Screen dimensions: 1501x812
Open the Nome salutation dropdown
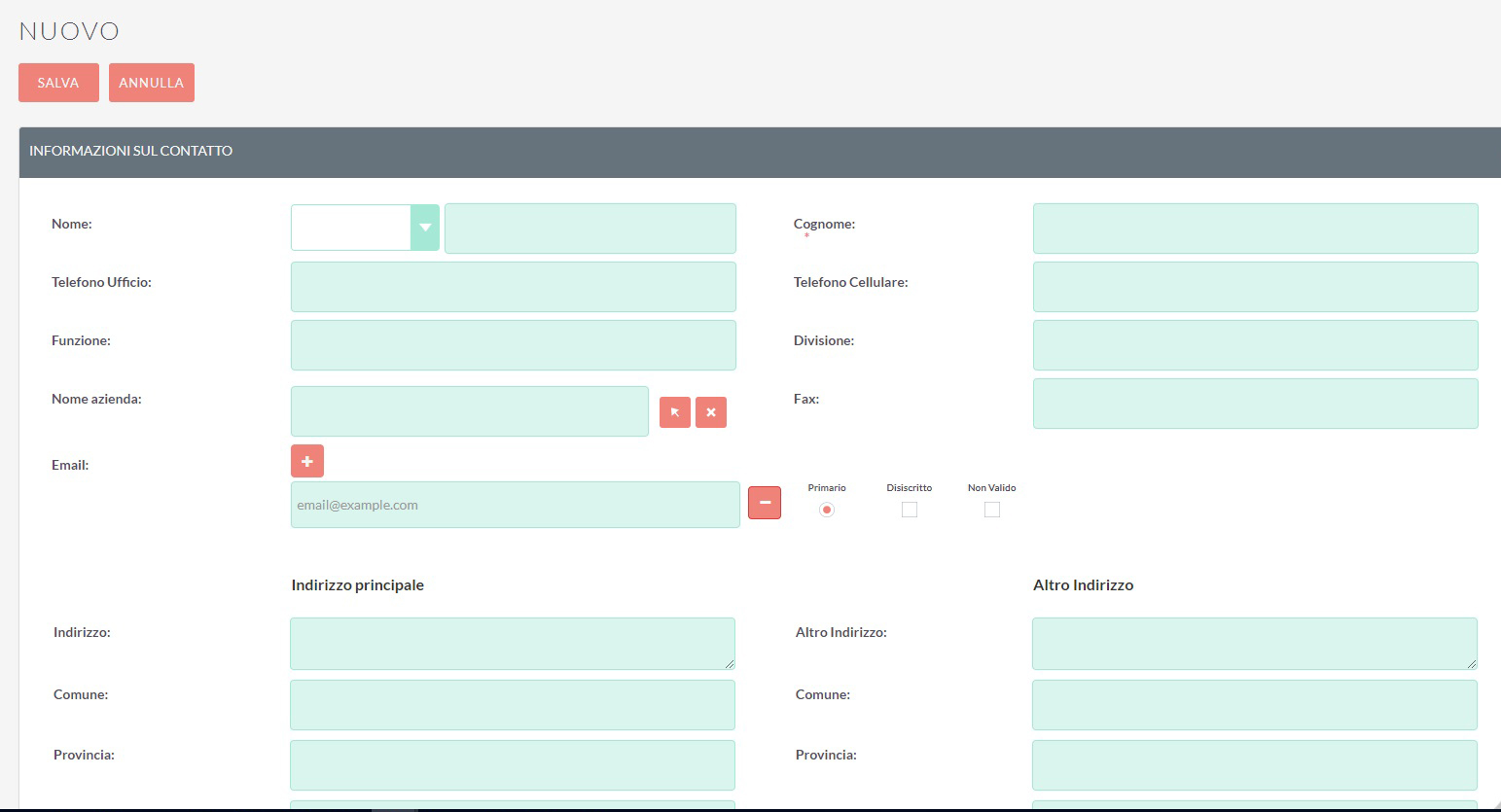(365, 228)
